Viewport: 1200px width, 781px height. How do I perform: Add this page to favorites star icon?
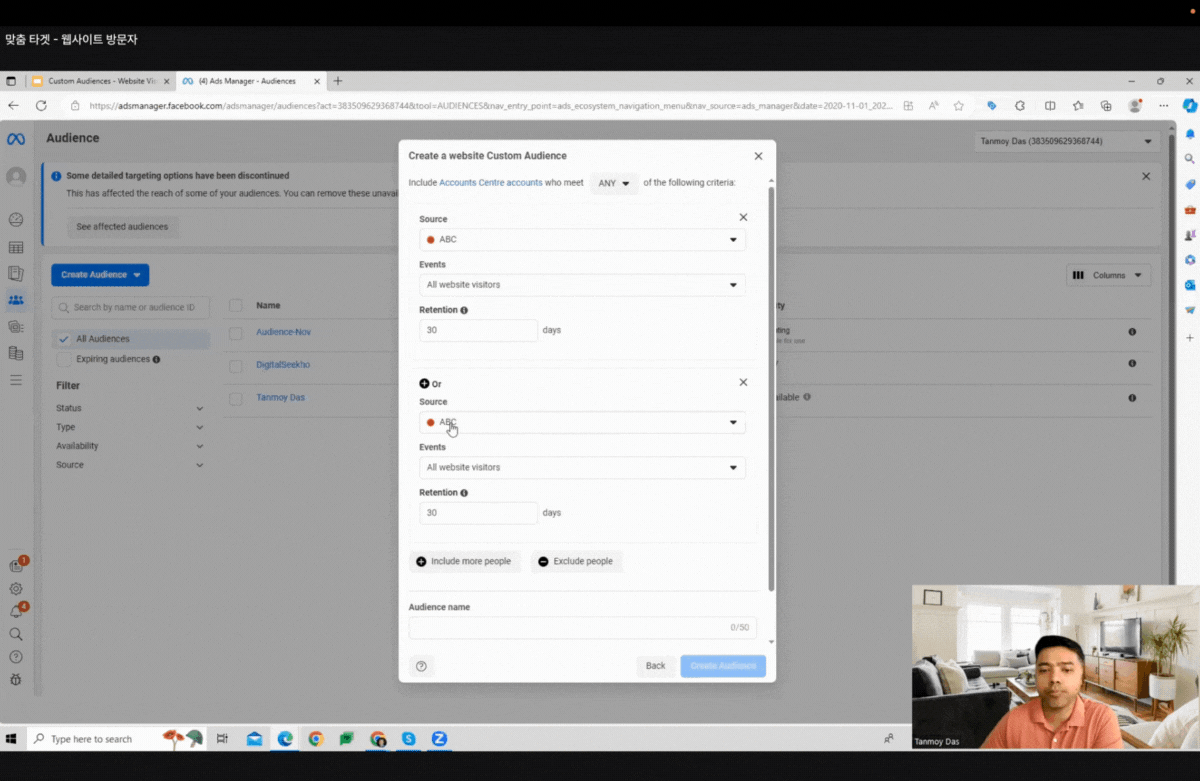(959, 105)
